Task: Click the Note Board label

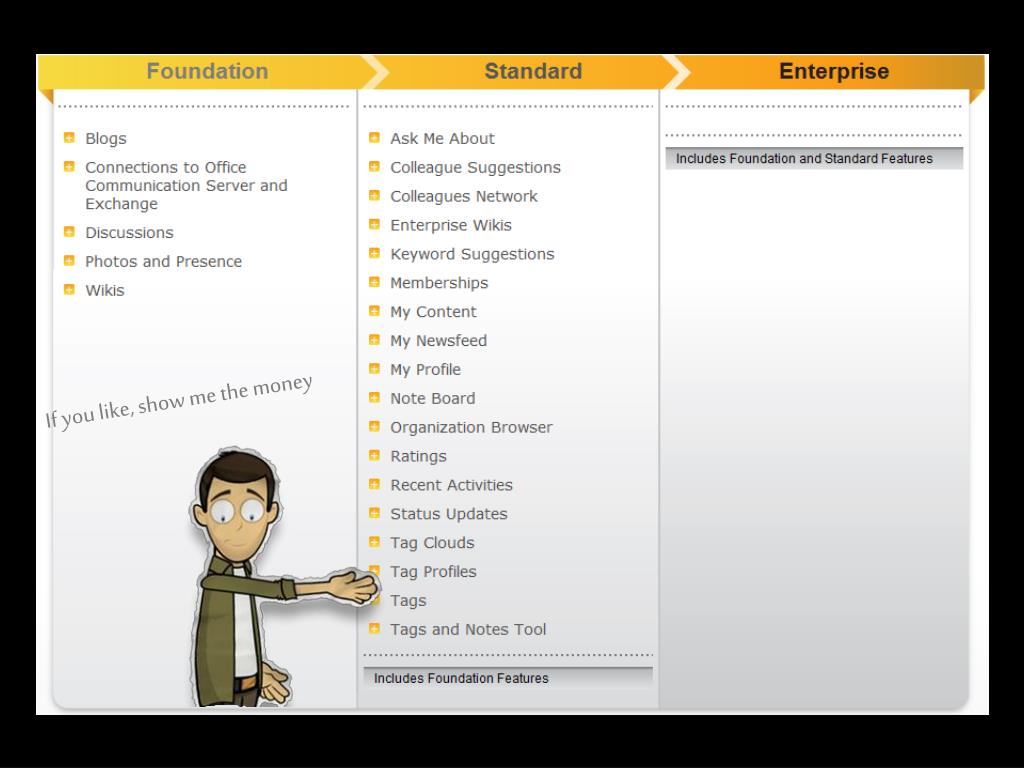Action: coord(432,398)
